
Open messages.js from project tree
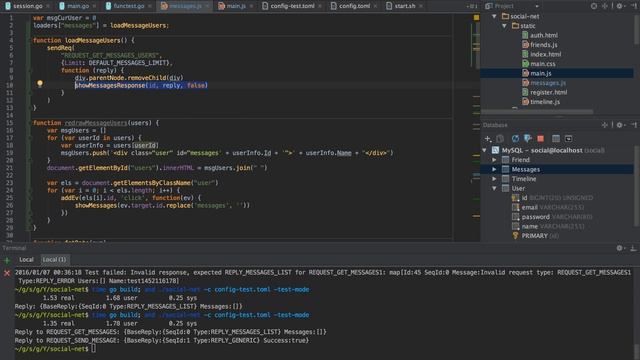coord(544,83)
